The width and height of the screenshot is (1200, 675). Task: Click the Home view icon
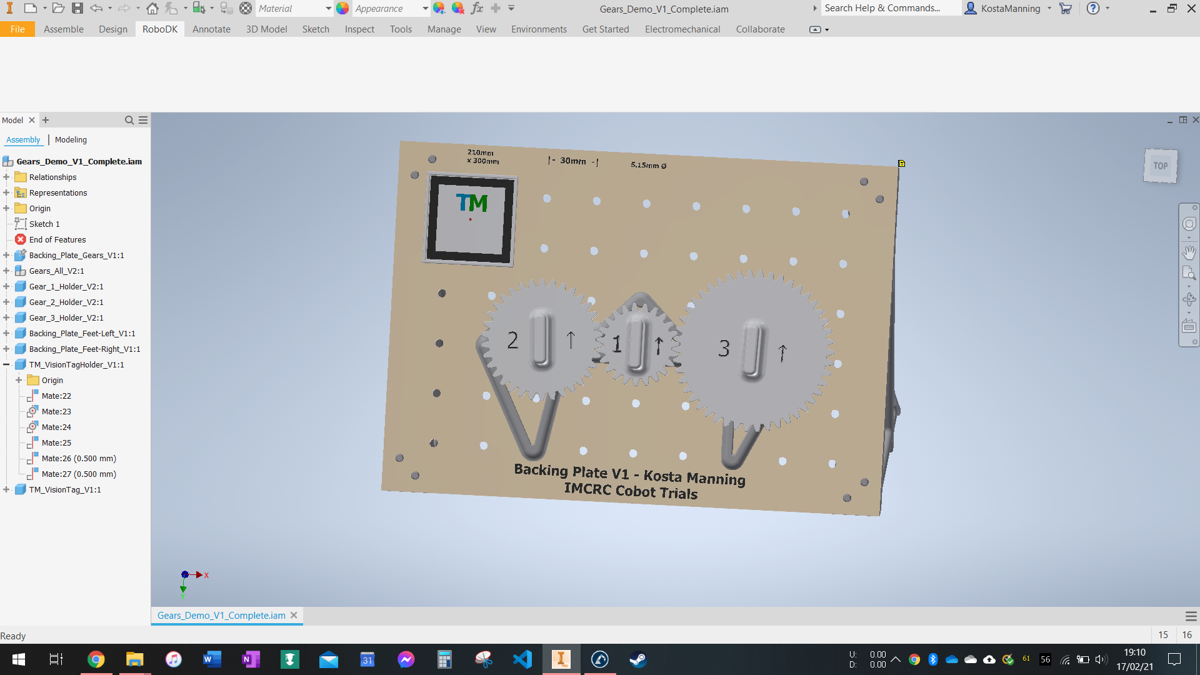pyautogui.click(x=152, y=8)
